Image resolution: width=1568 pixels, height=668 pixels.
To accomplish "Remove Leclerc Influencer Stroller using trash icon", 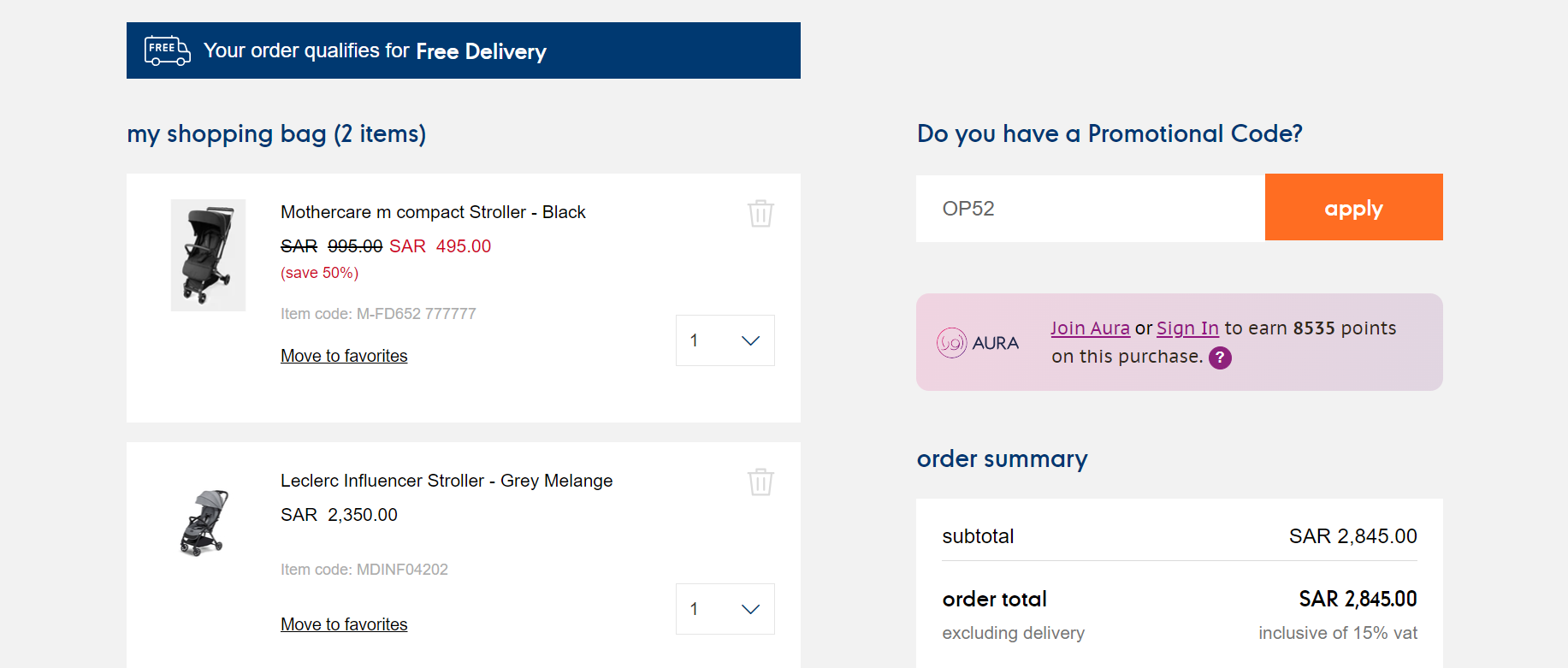I will (760, 482).
